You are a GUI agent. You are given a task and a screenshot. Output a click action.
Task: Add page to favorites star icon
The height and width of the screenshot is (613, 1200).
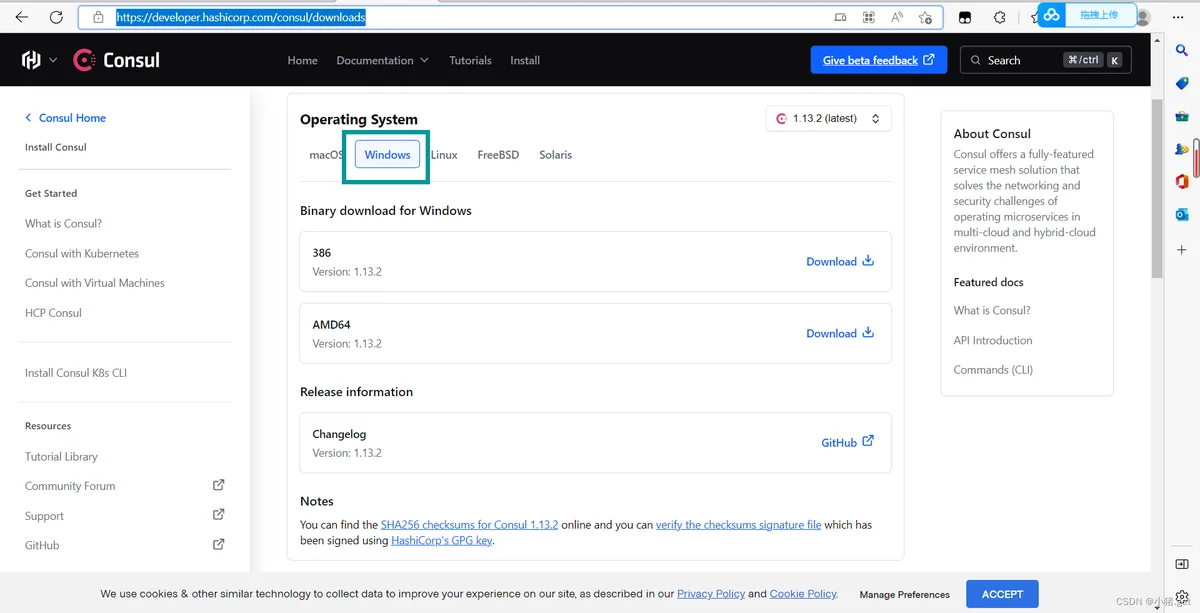[x=925, y=17]
